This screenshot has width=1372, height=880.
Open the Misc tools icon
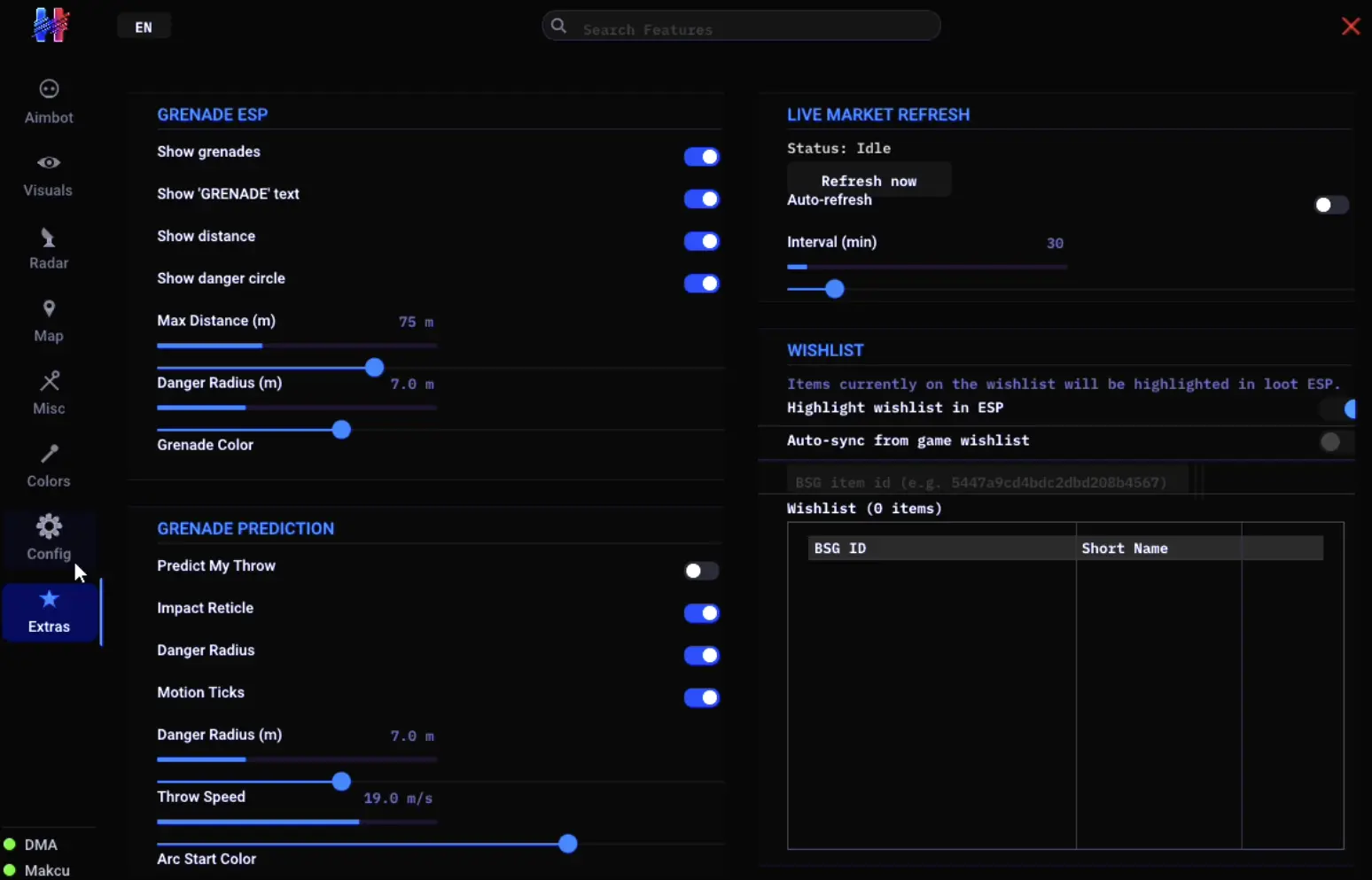(x=50, y=381)
